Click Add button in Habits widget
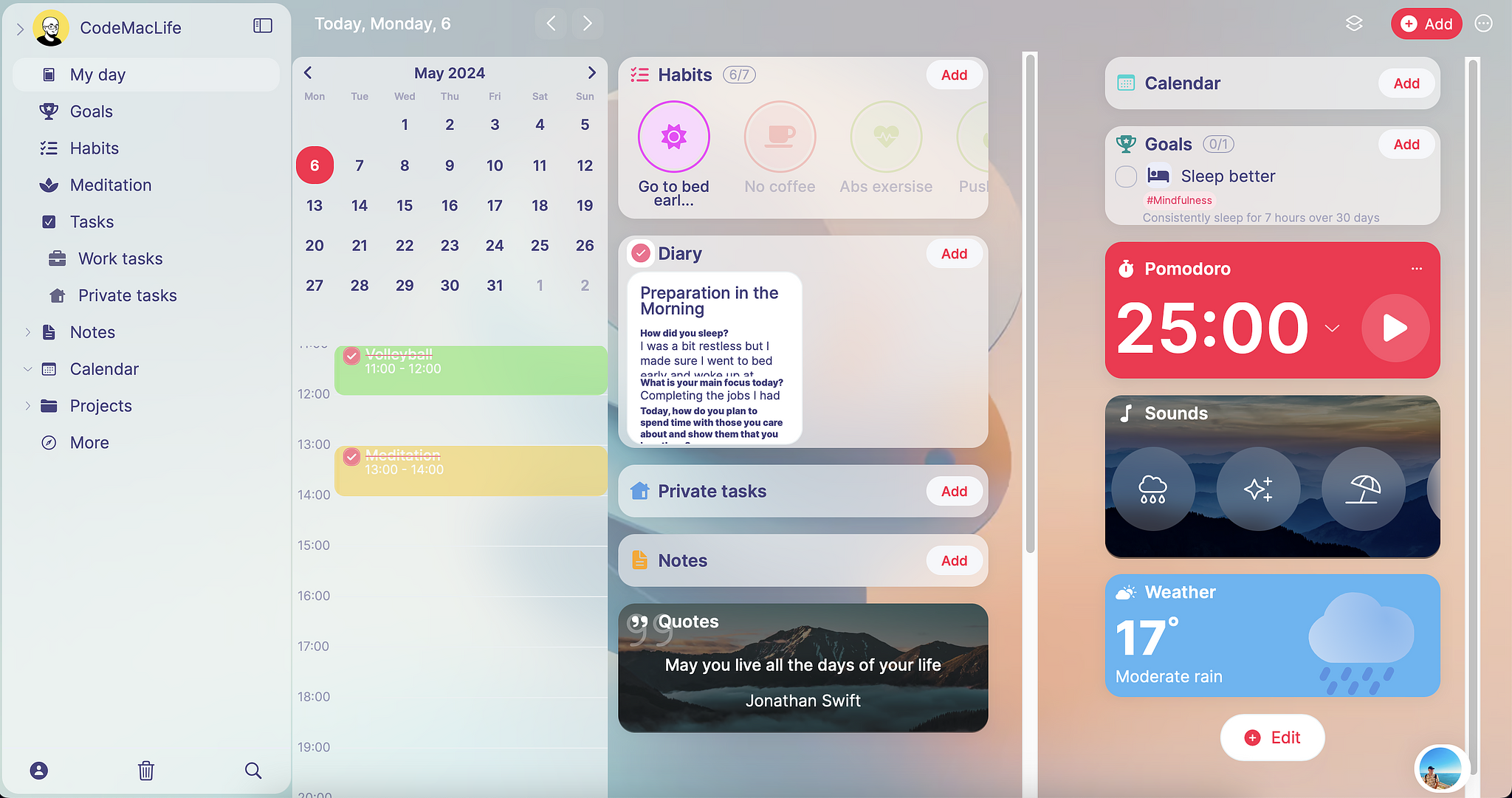 (x=952, y=73)
